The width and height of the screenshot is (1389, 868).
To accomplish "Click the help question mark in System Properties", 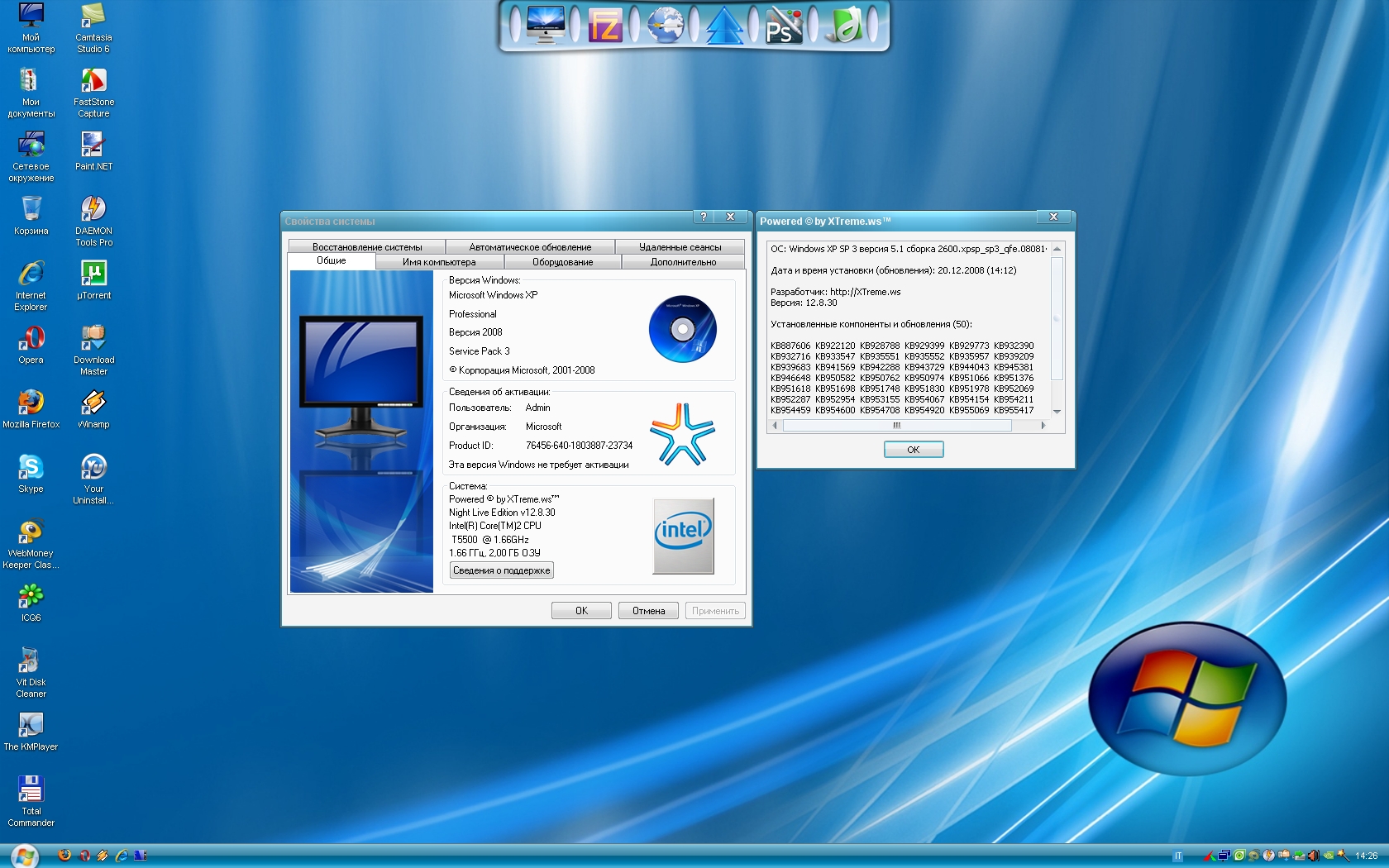I will coord(704,217).
